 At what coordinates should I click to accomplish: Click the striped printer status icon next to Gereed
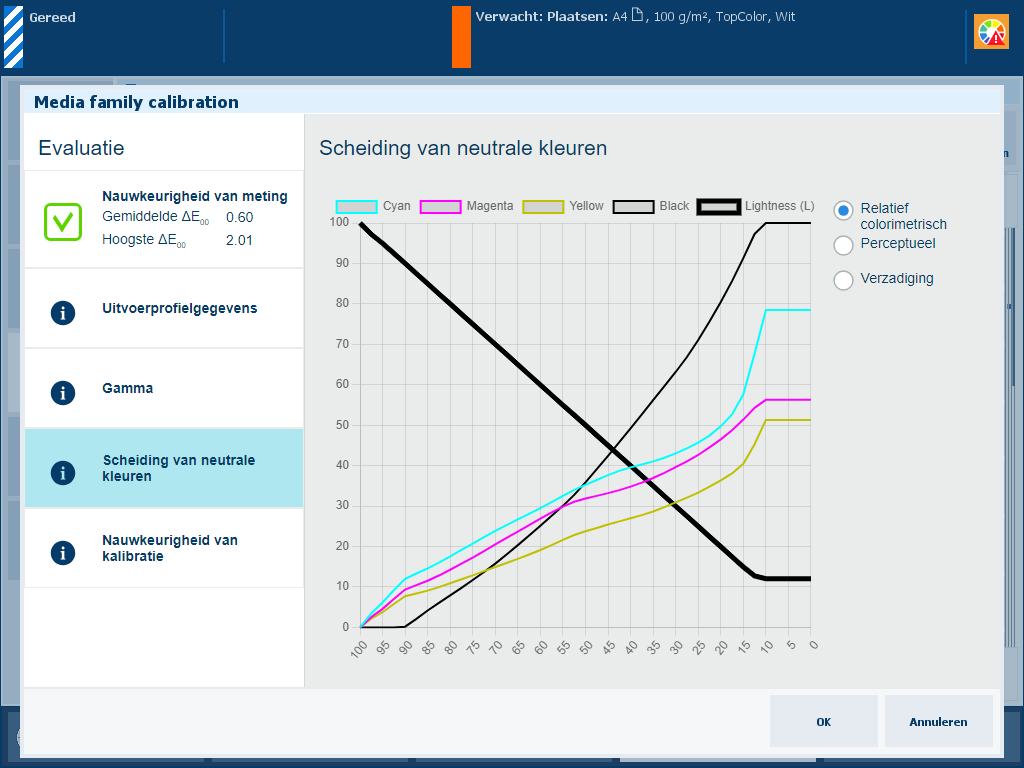[x=14, y=37]
